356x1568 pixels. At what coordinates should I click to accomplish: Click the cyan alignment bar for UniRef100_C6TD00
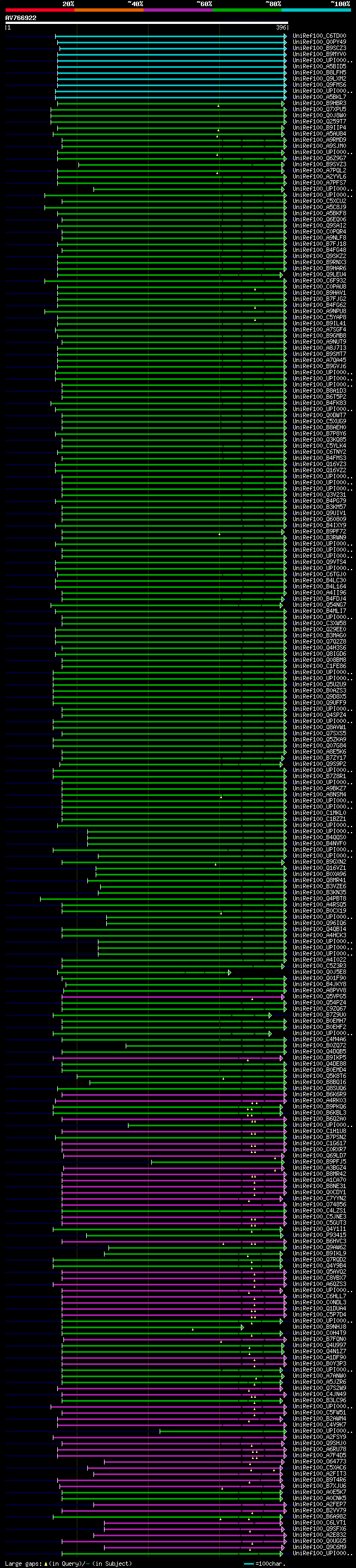pos(170,36)
